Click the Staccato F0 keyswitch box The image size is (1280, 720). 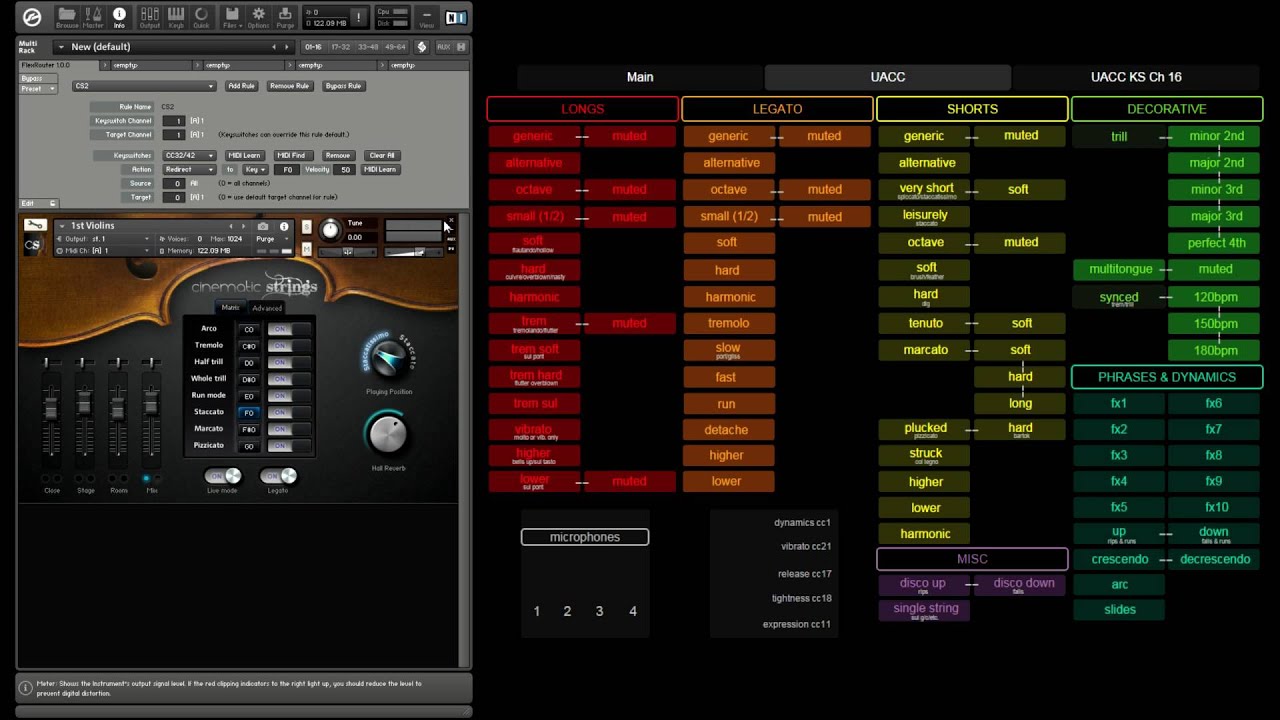[x=249, y=412]
